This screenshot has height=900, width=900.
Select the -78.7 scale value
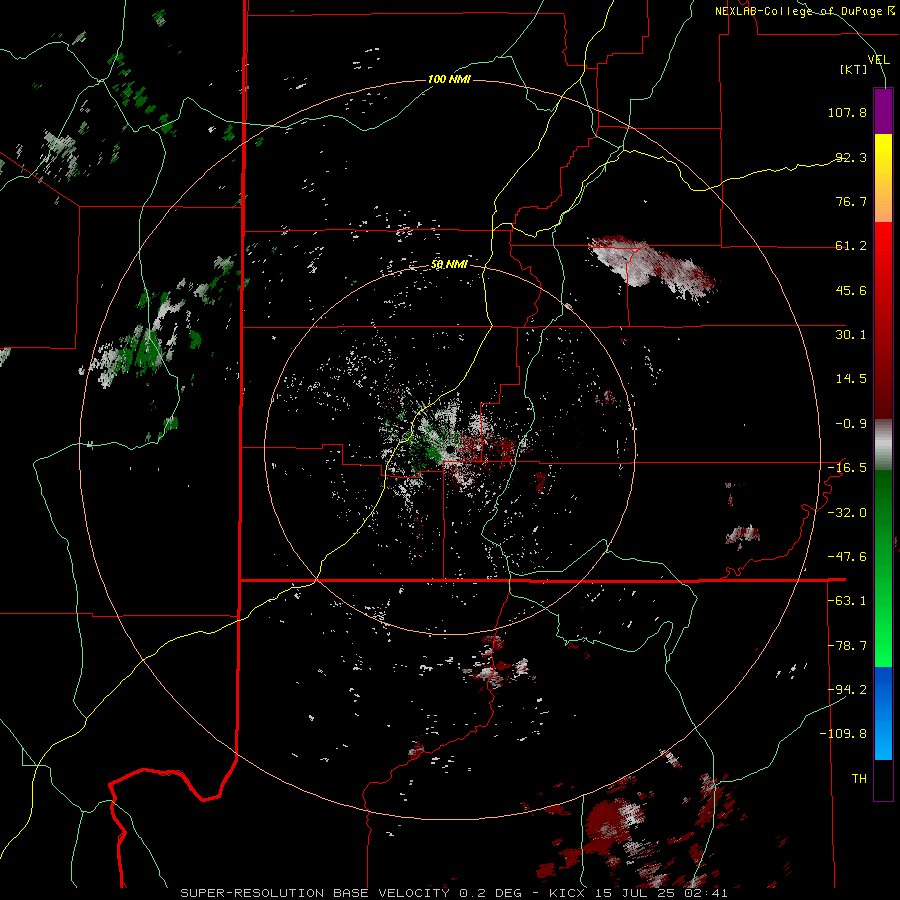tap(847, 646)
